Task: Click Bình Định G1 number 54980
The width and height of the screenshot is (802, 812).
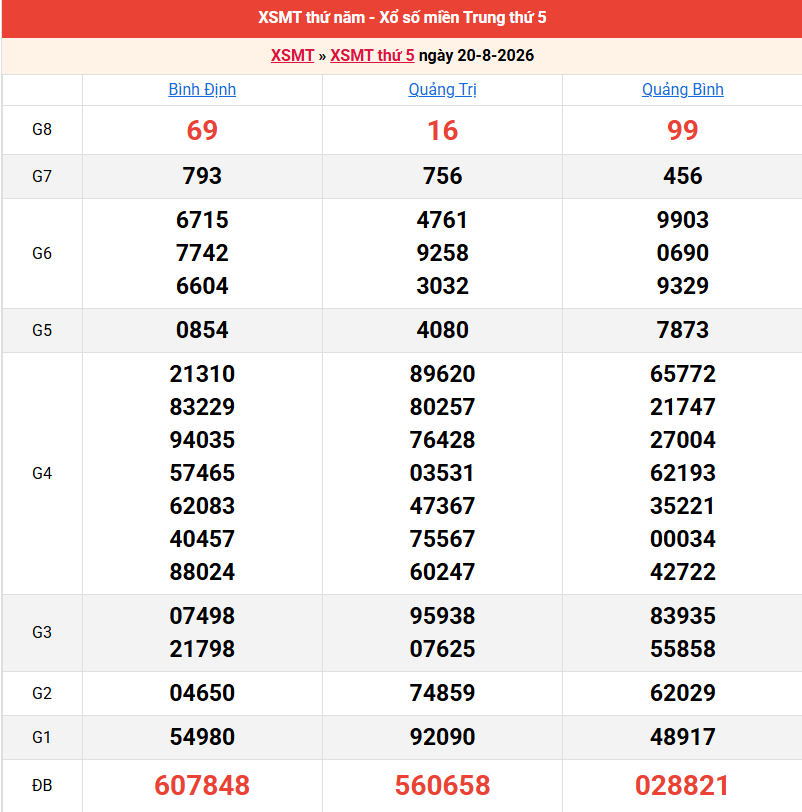Action: [202, 737]
